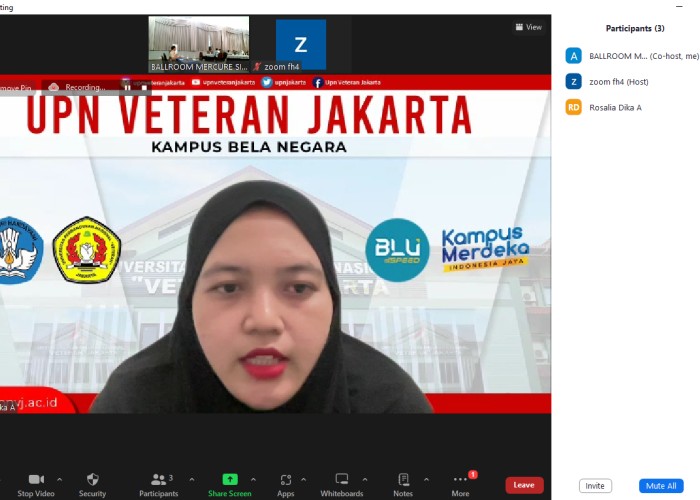Select the BALLROOM MERCURE video thumbnail

(199, 44)
